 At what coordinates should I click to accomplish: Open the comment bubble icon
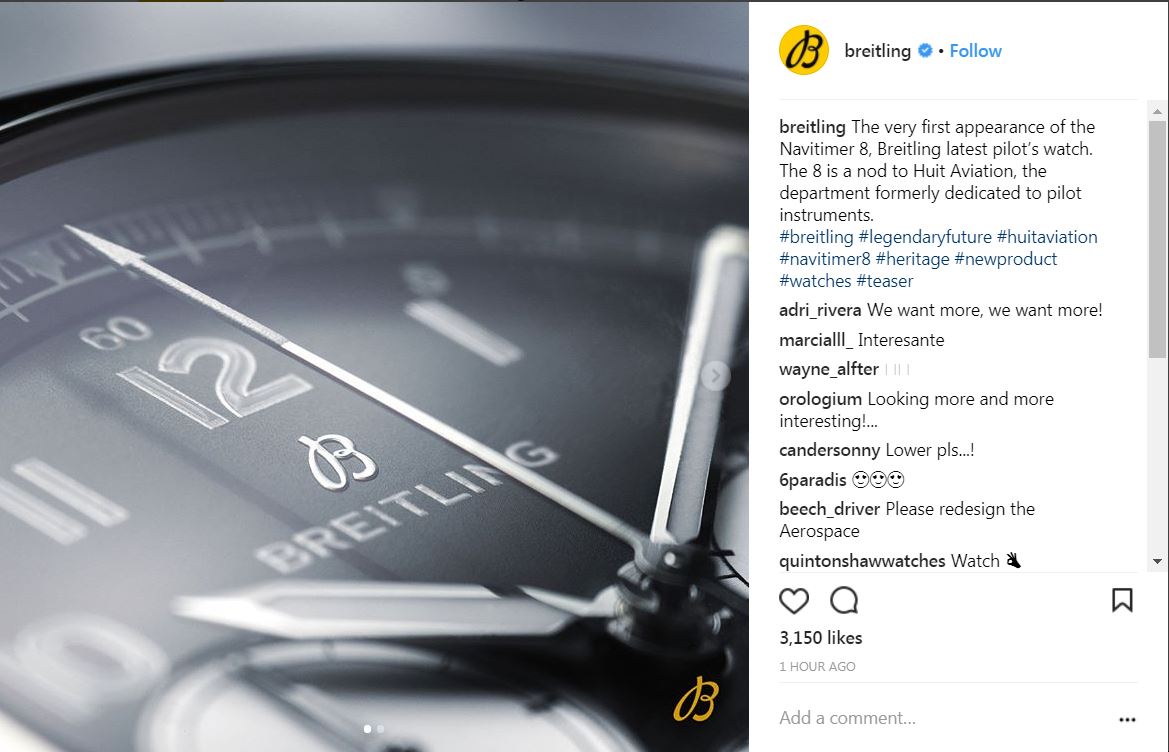(x=844, y=601)
